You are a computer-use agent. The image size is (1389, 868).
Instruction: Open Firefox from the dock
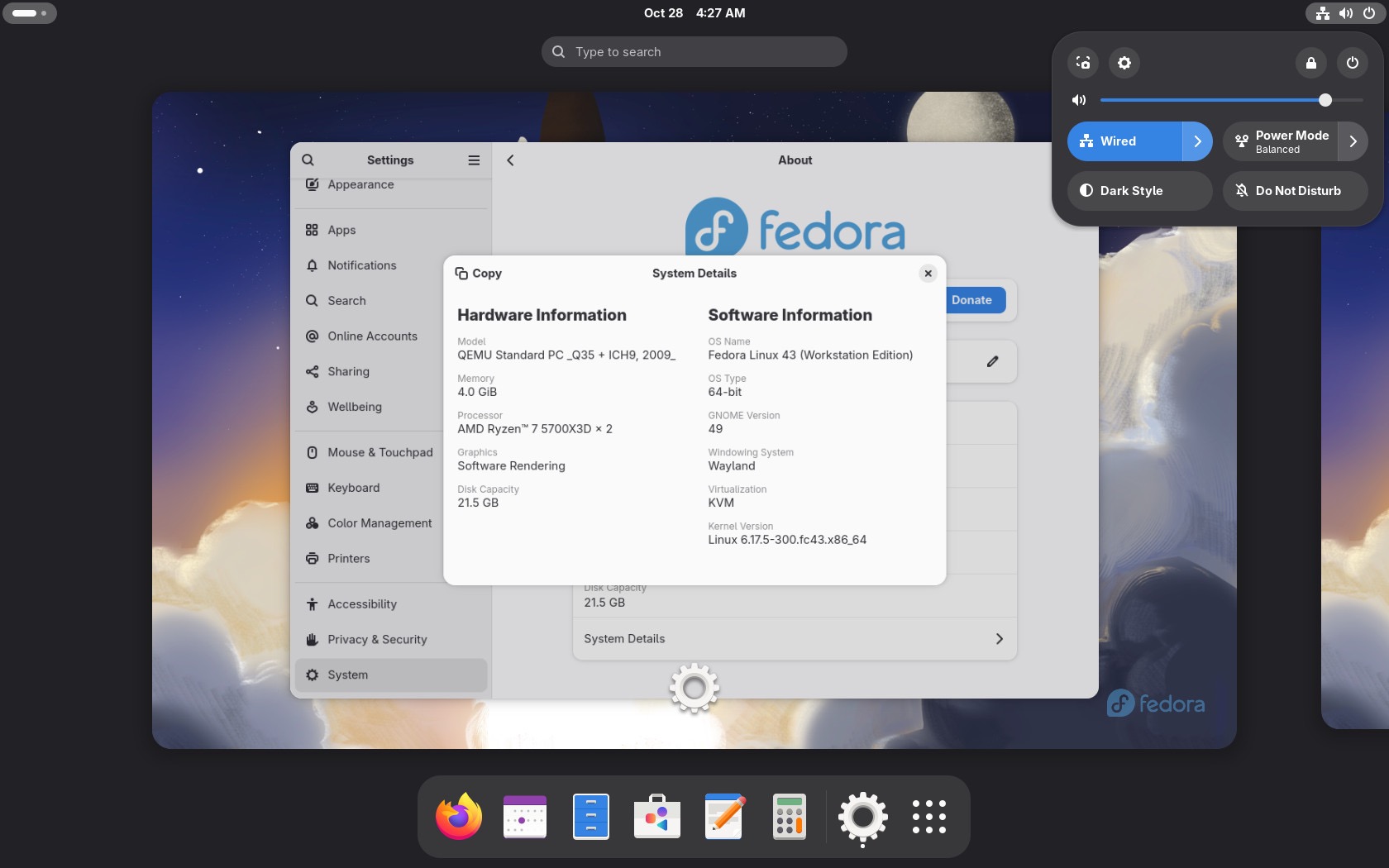tap(459, 817)
